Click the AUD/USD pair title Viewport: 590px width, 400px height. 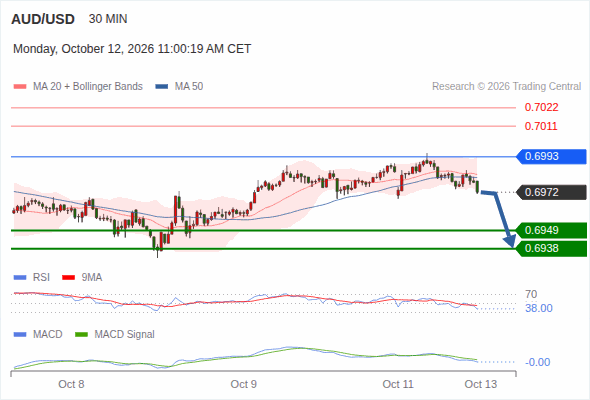pyautogui.click(x=43, y=19)
